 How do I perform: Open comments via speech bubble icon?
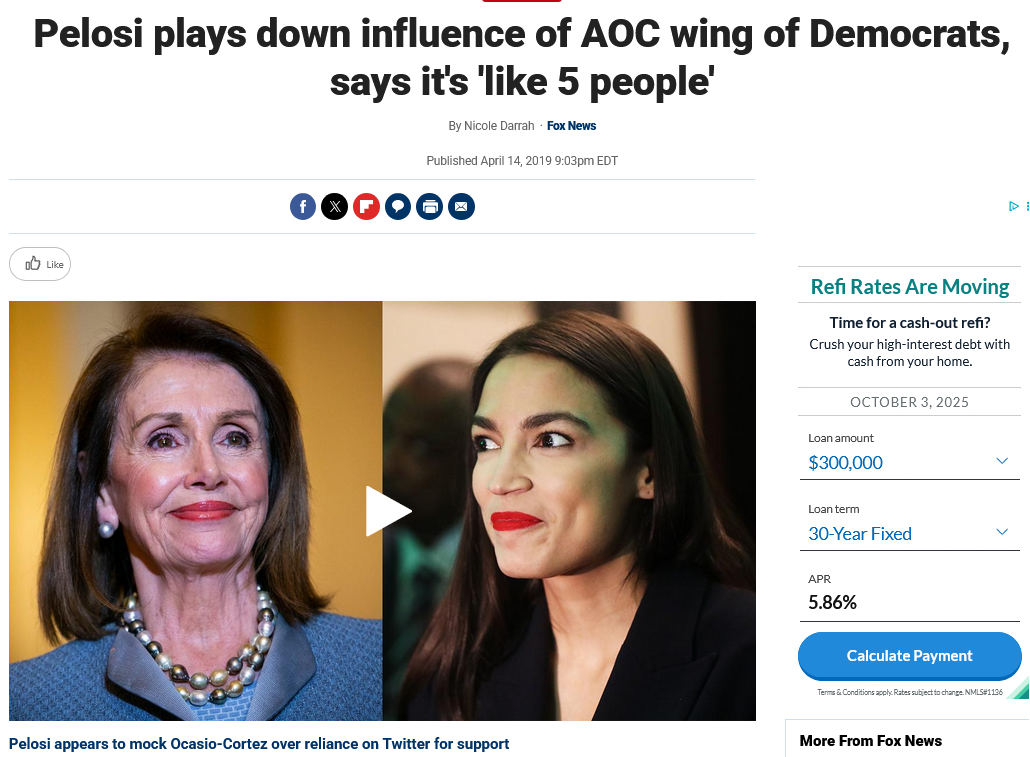click(398, 207)
